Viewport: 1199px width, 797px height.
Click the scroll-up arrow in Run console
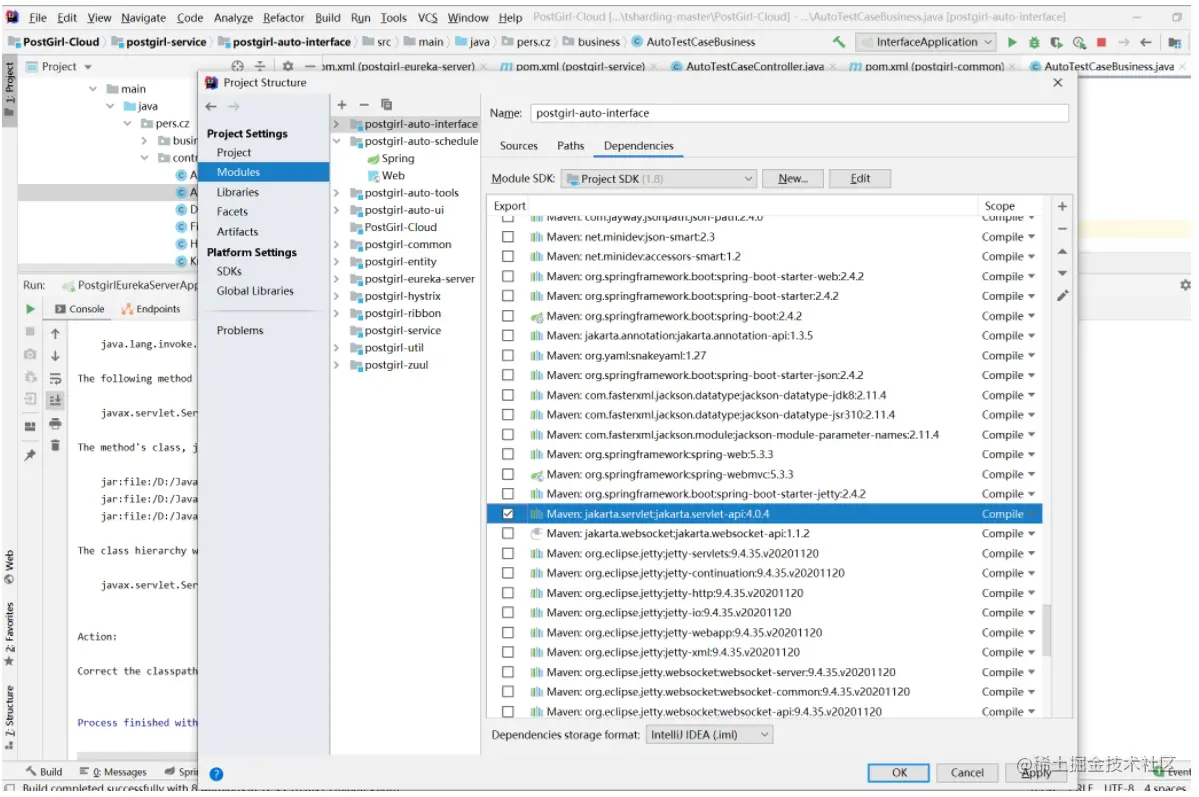coord(55,333)
